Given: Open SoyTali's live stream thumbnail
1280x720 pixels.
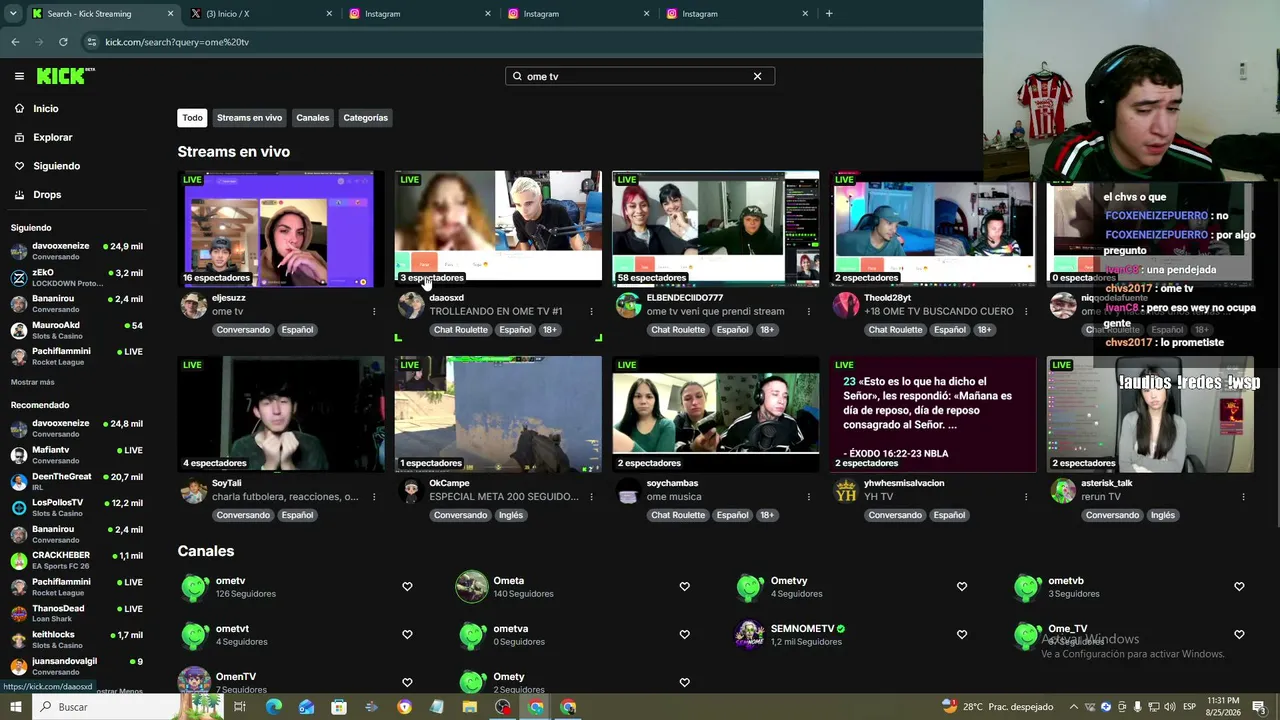Looking at the screenshot, I should pos(281,414).
